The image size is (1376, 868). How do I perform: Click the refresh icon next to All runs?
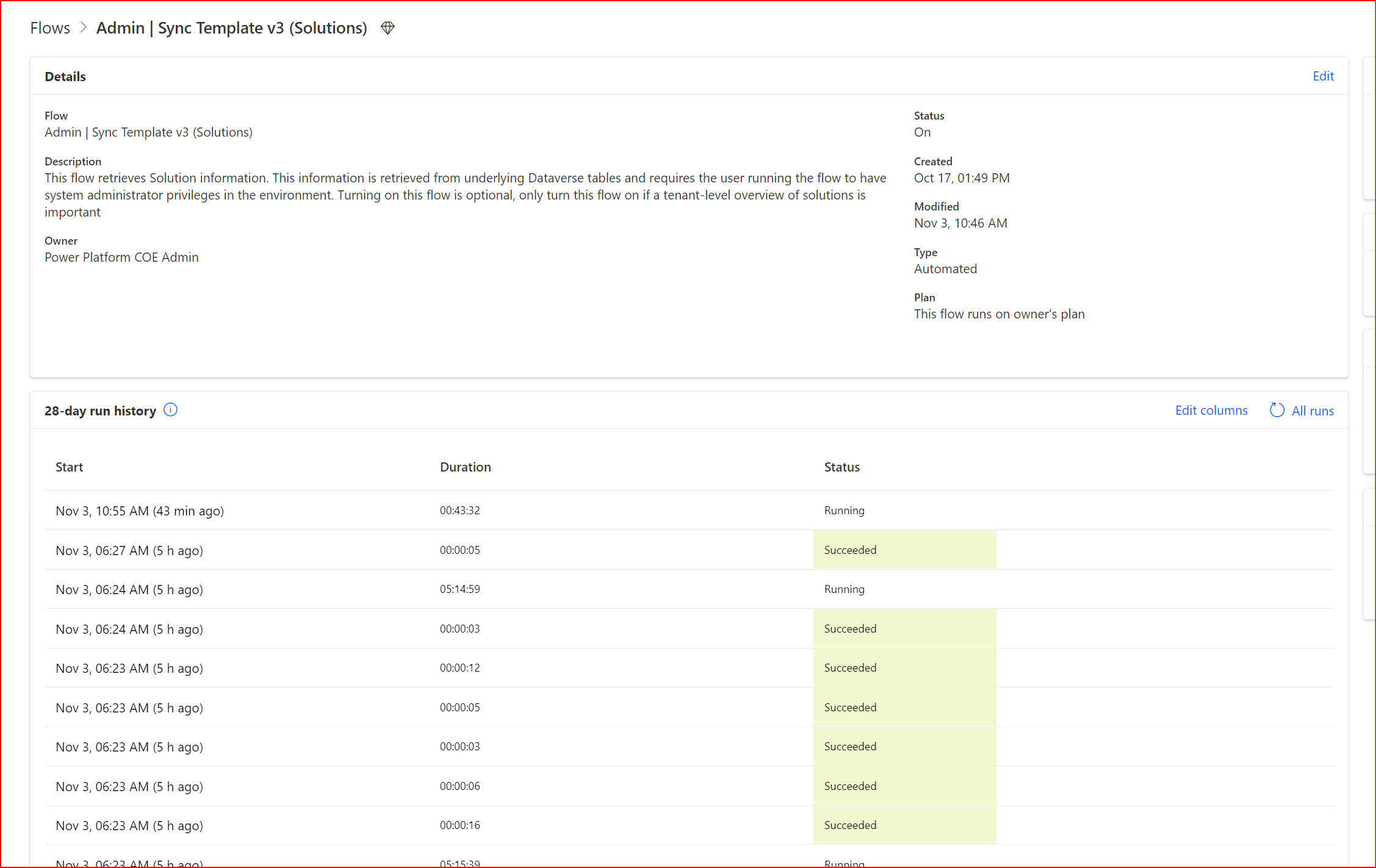[x=1277, y=410]
